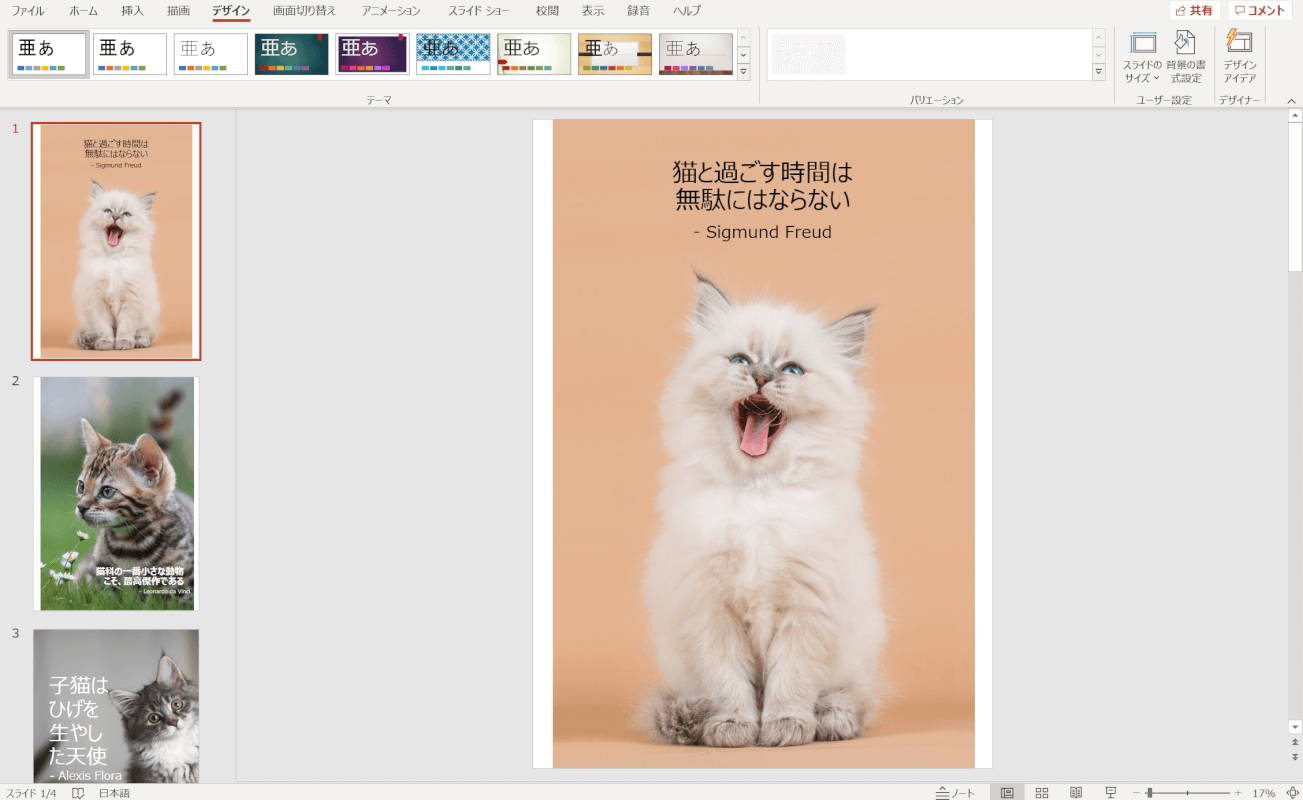This screenshot has width=1303, height=800.
Task: Click the コメント button
Action: (1260, 11)
